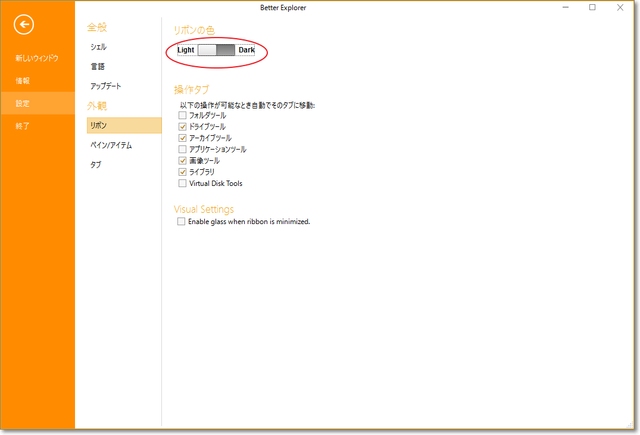The height and width of the screenshot is (435, 640).
Task: Open 新しいウィンドウ from the orange sidebar
Action: click(x=36, y=59)
